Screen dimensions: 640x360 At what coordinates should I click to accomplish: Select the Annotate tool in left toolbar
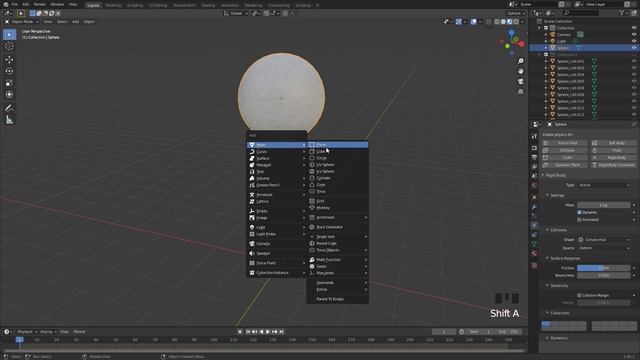[x=9, y=108]
